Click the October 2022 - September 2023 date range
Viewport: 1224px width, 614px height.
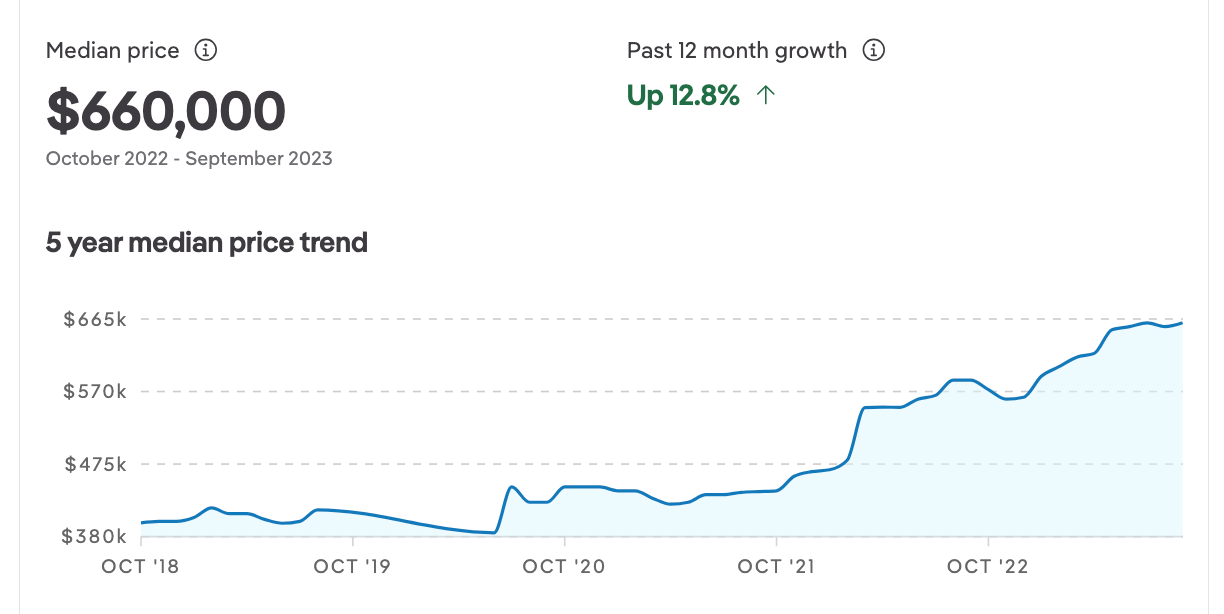click(x=189, y=158)
